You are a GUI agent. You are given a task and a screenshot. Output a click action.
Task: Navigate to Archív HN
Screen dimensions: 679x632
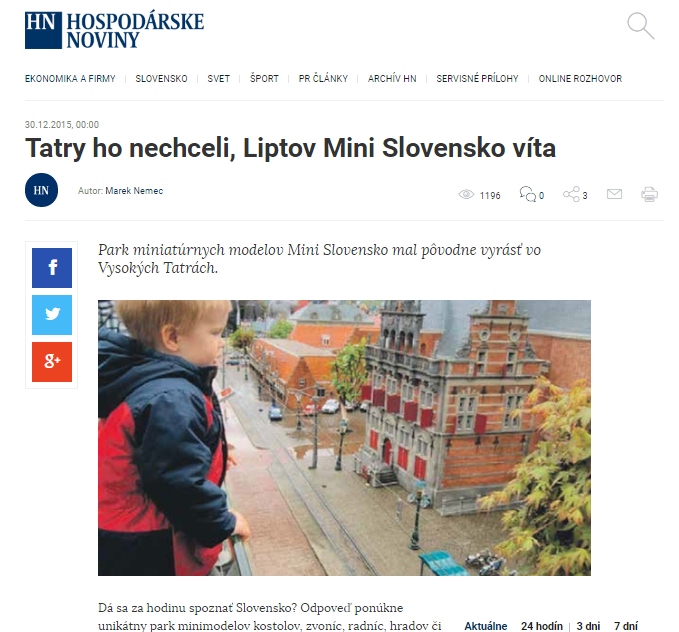(392, 78)
